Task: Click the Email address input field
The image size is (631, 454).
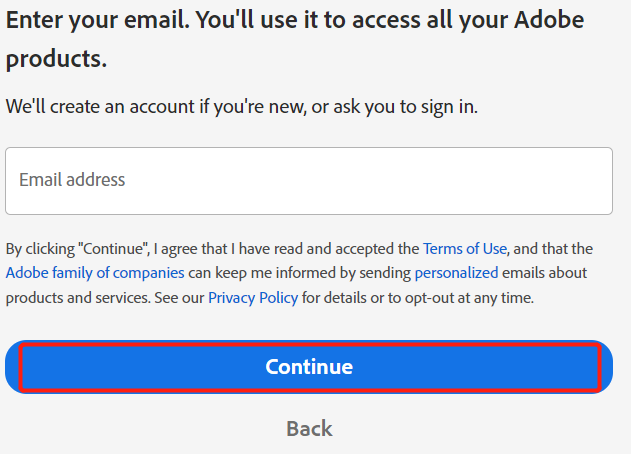Action: [308, 181]
